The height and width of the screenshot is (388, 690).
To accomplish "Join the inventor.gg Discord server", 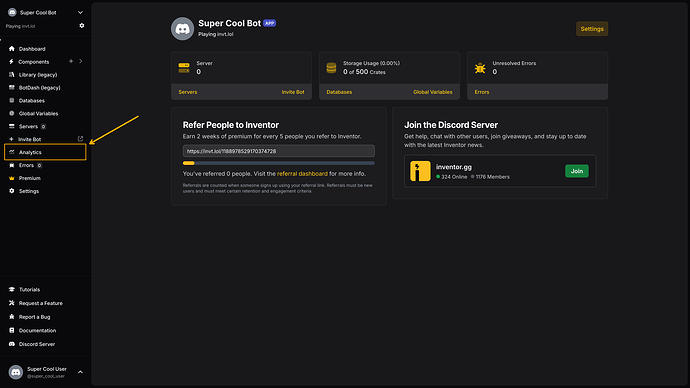I will click(576, 171).
